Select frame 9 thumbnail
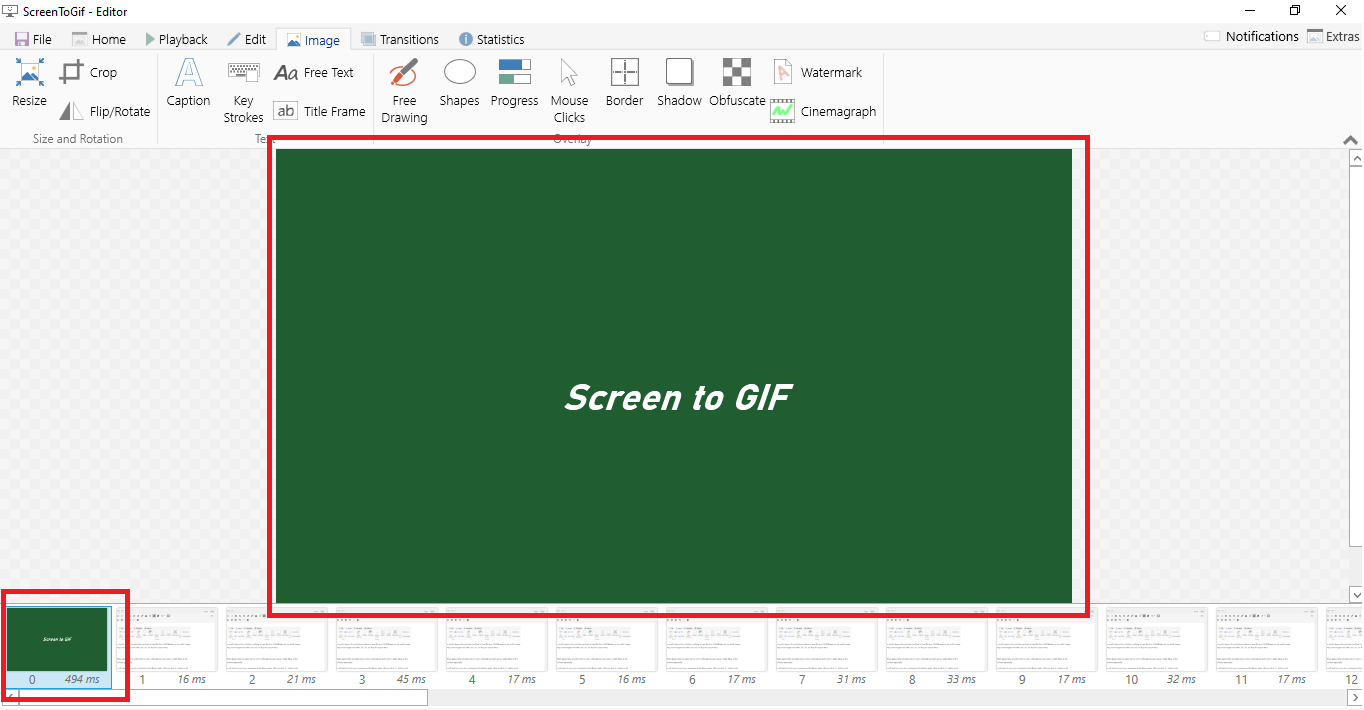1364x710 pixels. click(1047, 646)
